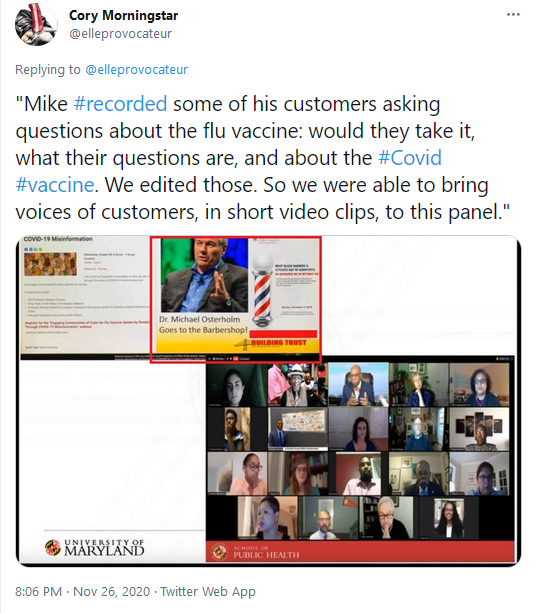The width and height of the screenshot is (534, 613).
Task: Click Cory Morningstar's profile avatar
Action: [x=36, y=25]
